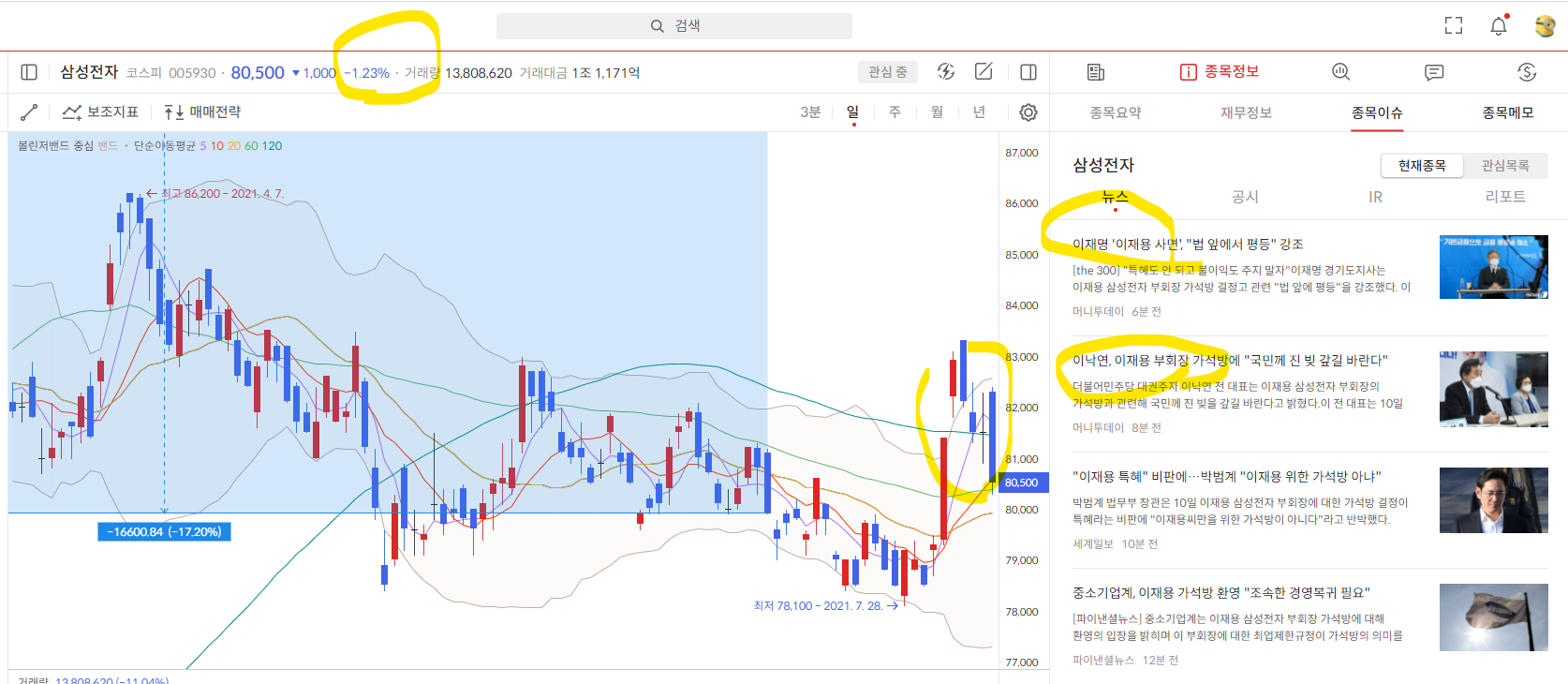Open the 뉴스 sub-tab

coord(1115,197)
